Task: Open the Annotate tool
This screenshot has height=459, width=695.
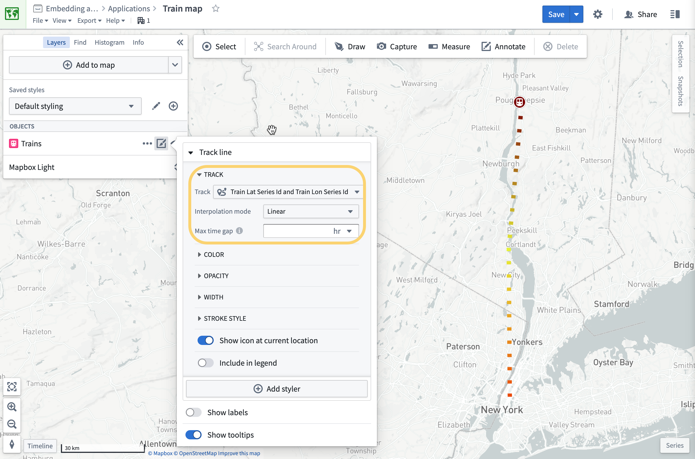Action: pos(504,47)
